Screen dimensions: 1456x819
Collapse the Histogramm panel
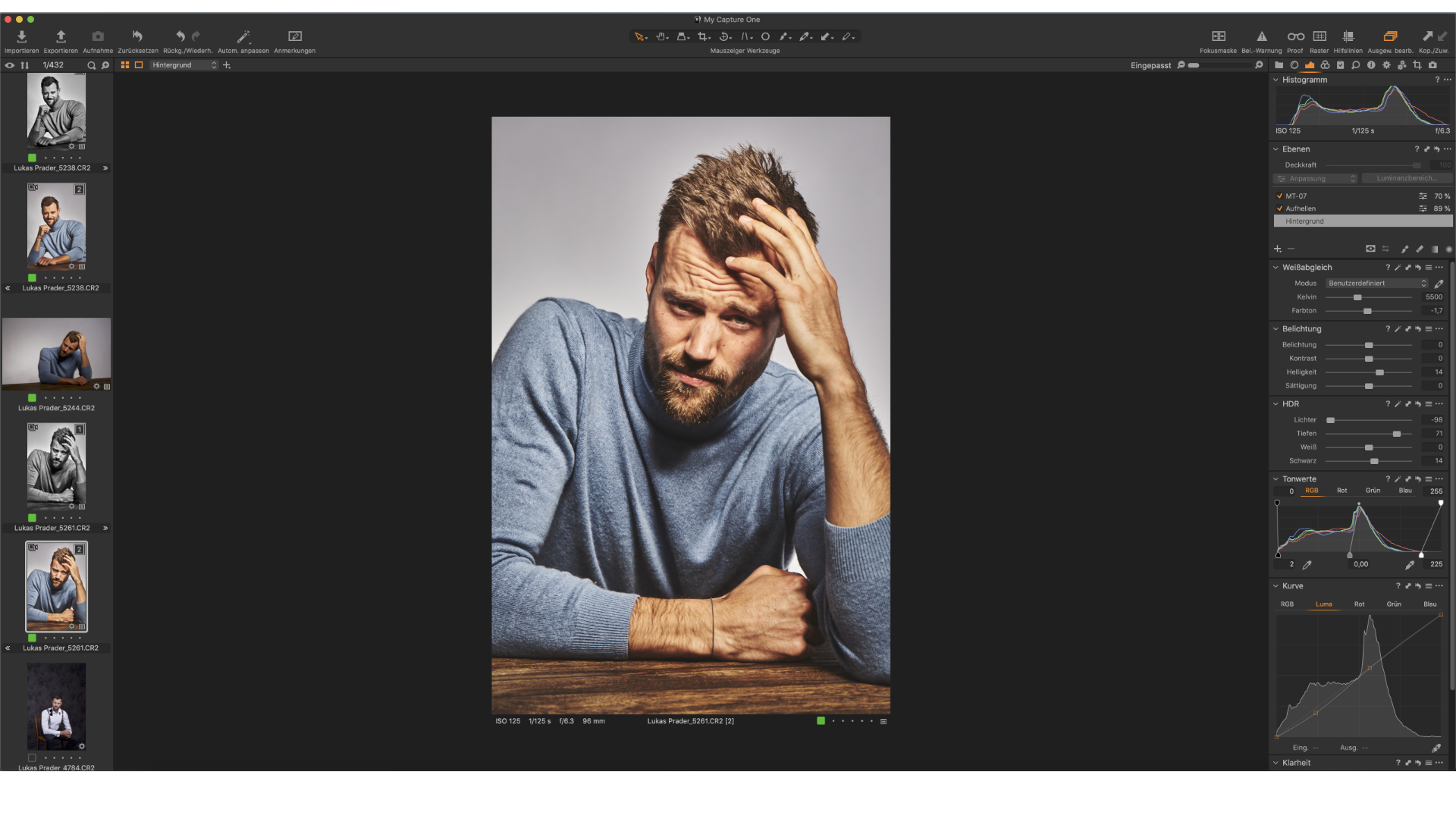[1277, 80]
